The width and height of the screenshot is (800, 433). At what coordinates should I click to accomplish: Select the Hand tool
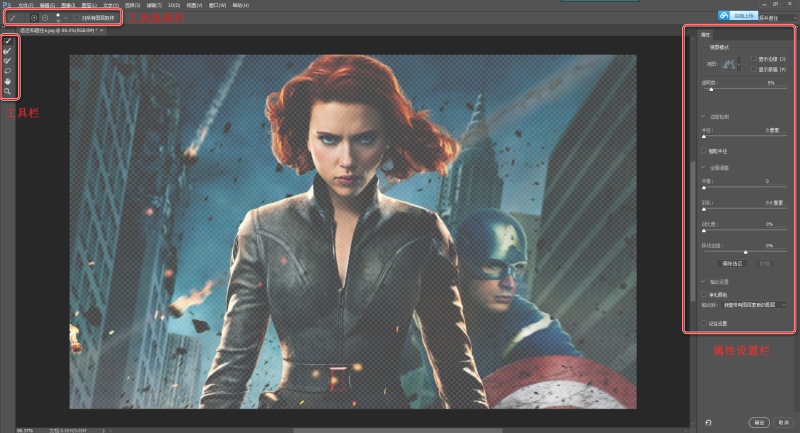[8, 81]
